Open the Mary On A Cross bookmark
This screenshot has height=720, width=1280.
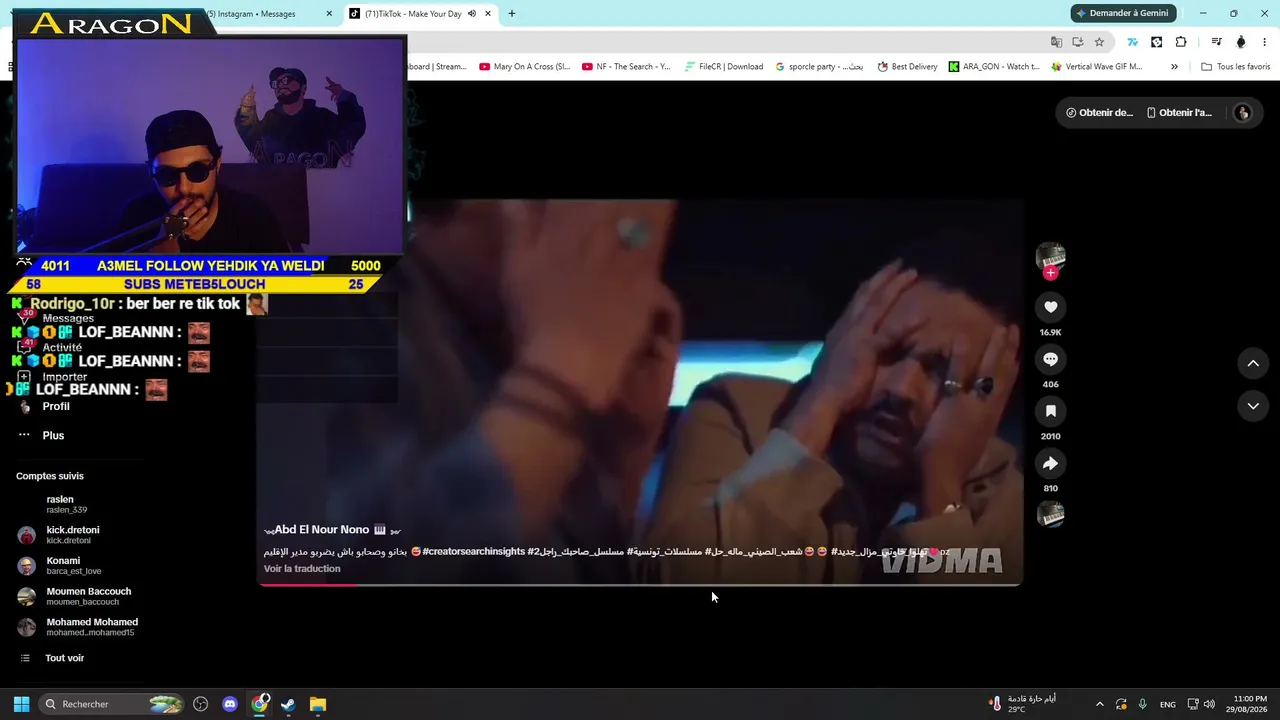(x=524, y=67)
